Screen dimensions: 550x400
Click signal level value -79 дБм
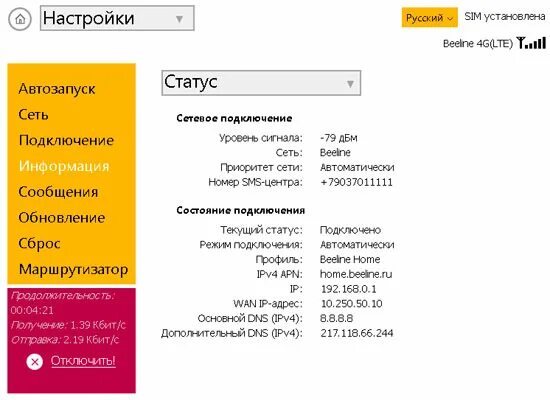point(338,138)
